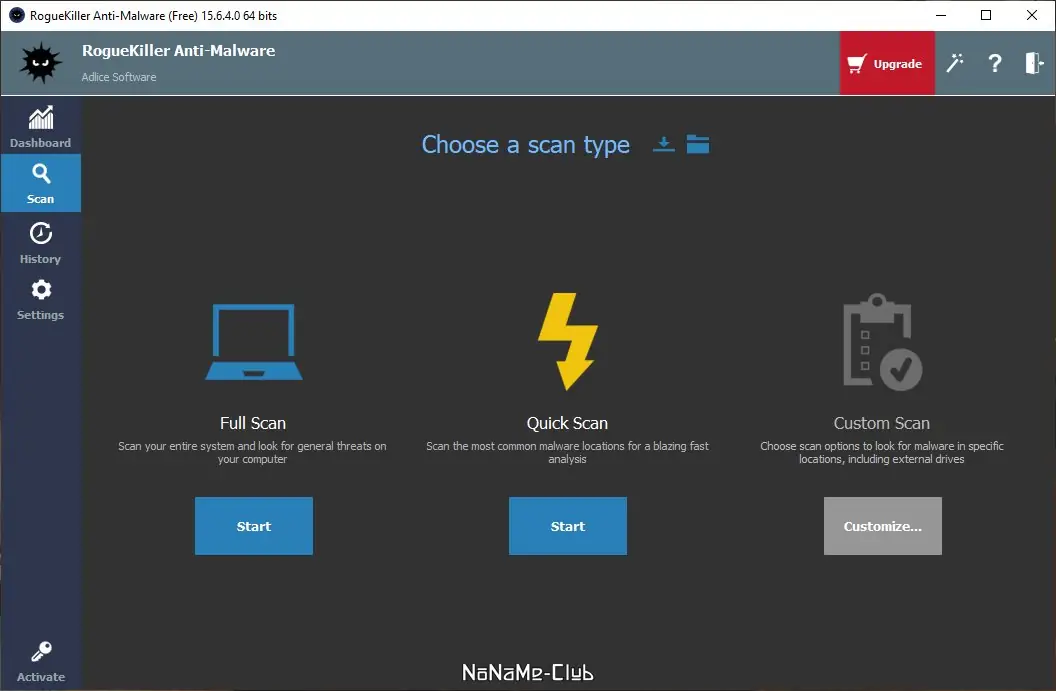Screen dimensions: 1056x691
Task: Open help with the question mark icon
Action: click(x=995, y=63)
